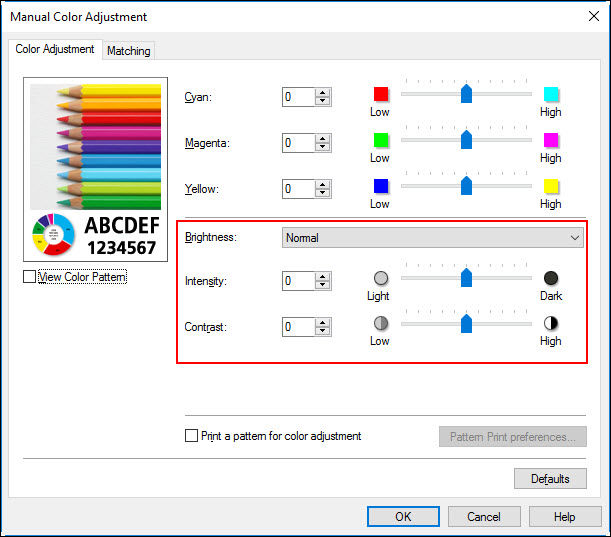611x537 pixels.
Task: Increase Intensity value with up arrow
Action: [322, 277]
